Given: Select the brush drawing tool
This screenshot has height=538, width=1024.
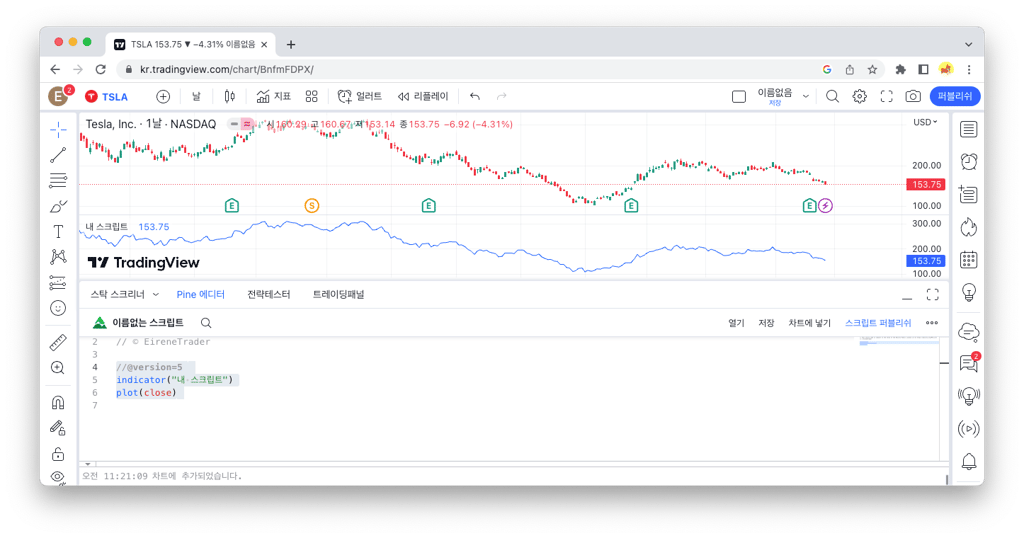Looking at the screenshot, I should point(58,206).
